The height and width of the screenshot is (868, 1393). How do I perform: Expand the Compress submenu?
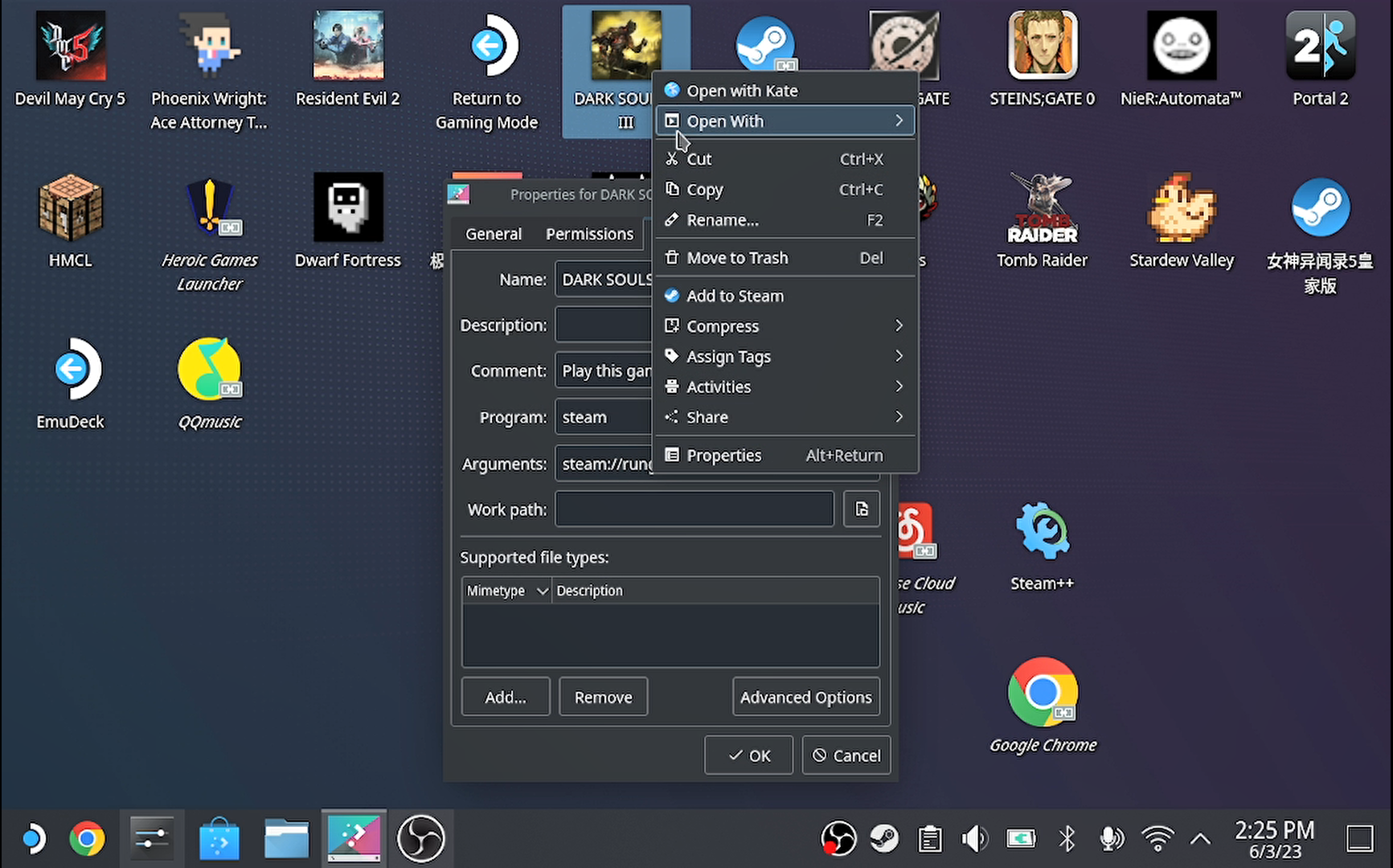click(x=785, y=326)
